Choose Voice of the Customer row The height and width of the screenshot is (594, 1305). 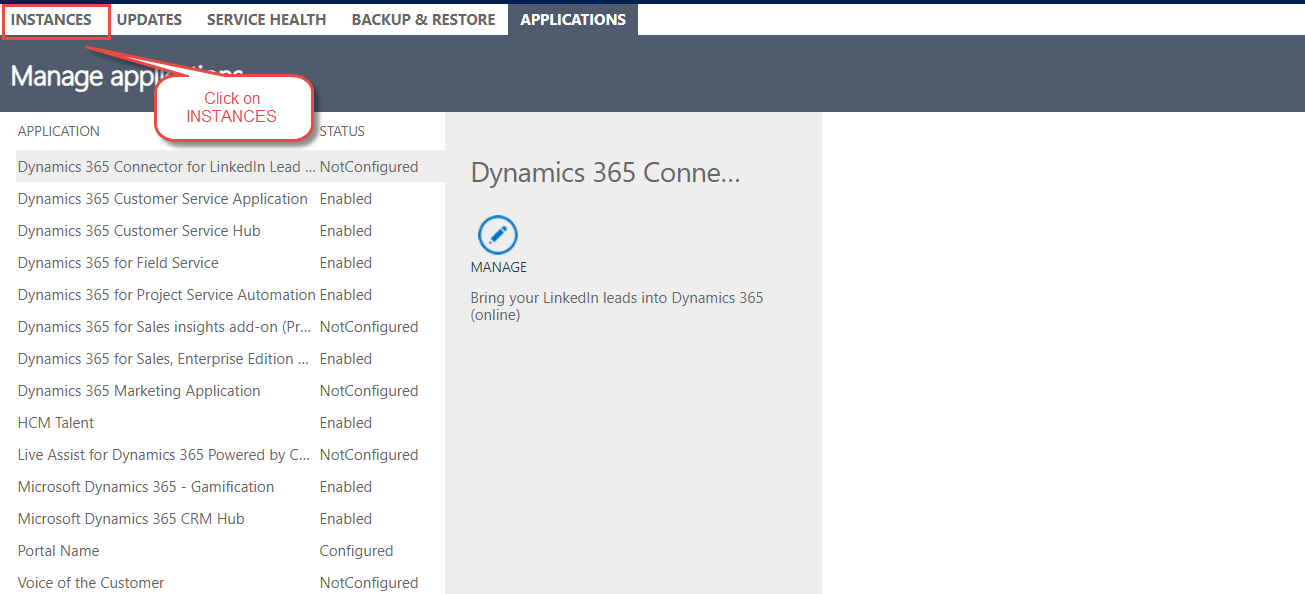[x=230, y=583]
